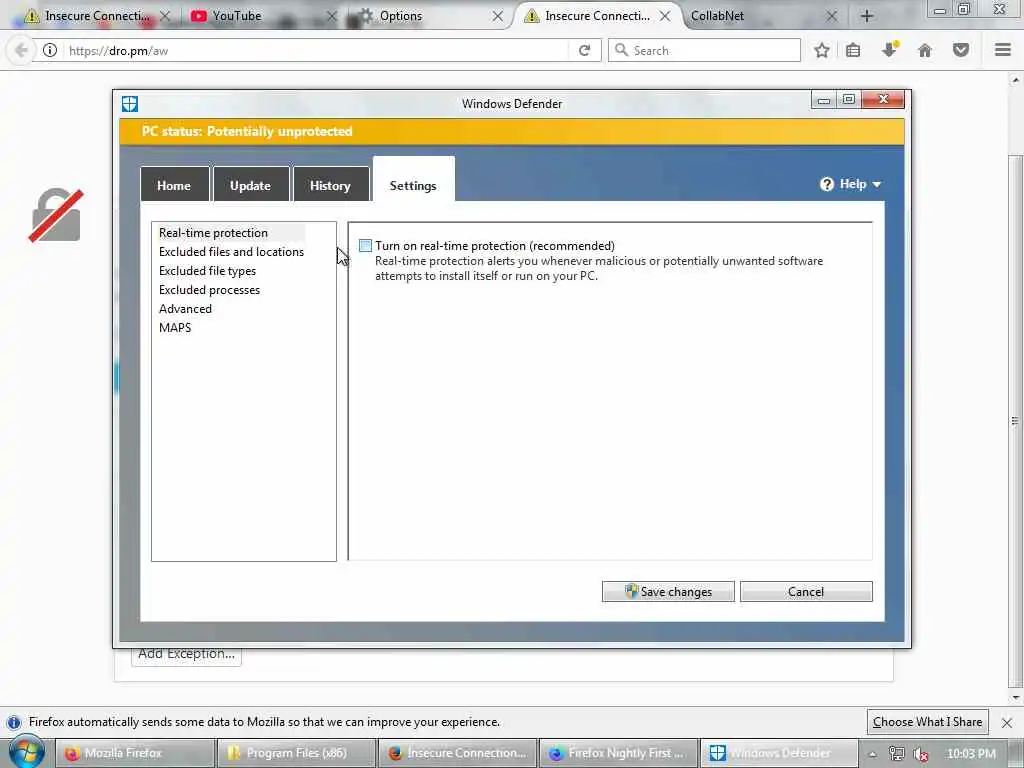This screenshot has width=1024, height=768.
Task: Click the notification bar info icon
Action: pos(13,722)
